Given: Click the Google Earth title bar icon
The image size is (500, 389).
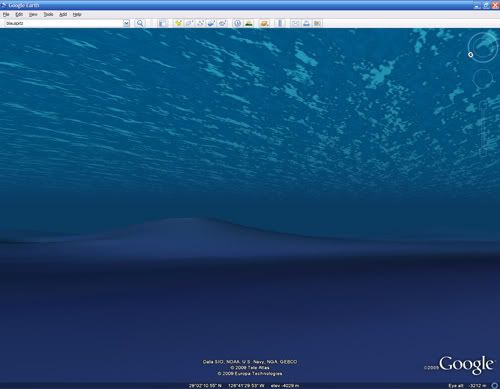Looking at the screenshot, I should pos(4,5).
